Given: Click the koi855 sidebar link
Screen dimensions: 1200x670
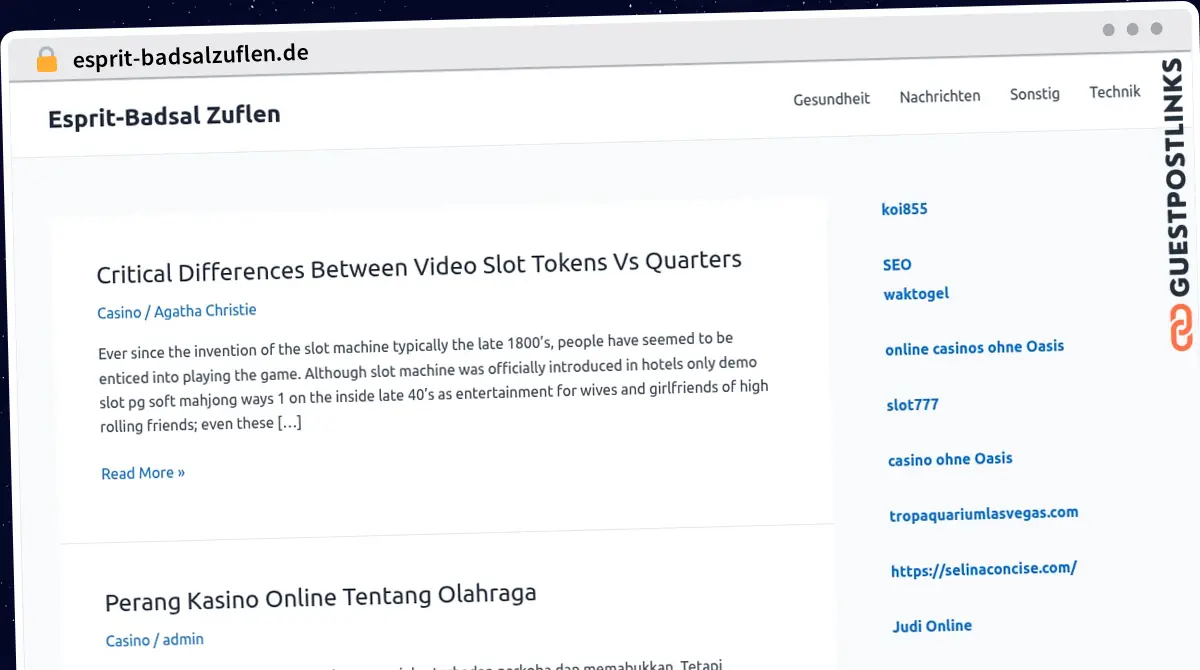Looking at the screenshot, I should [x=904, y=209].
